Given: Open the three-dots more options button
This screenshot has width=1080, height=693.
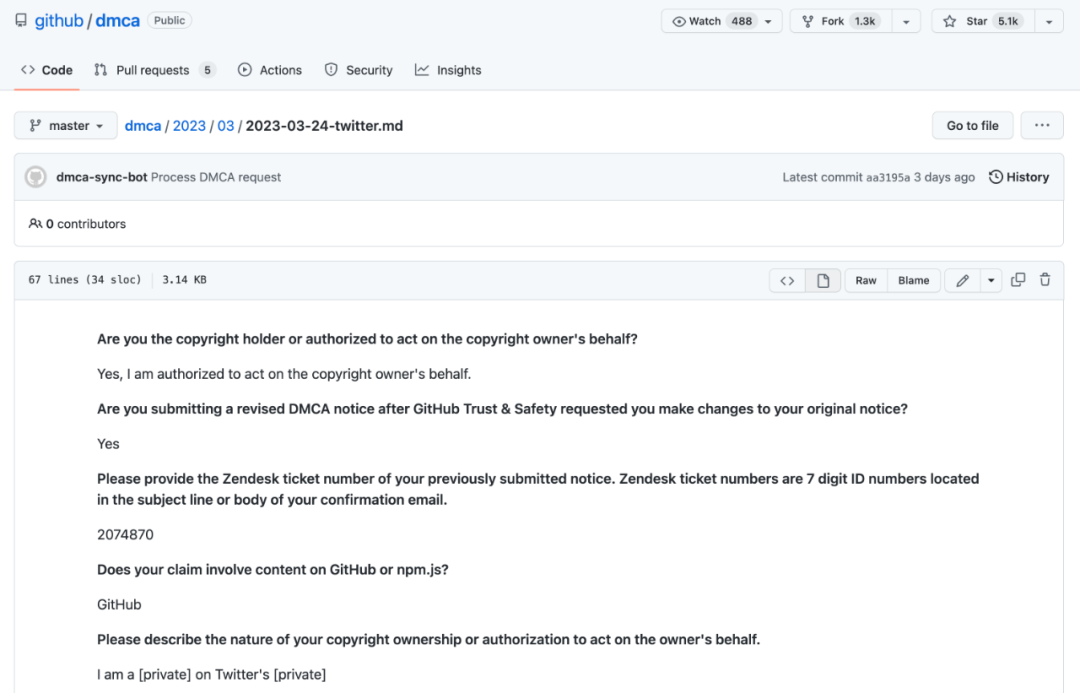Looking at the screenshot, I should (x=1042, y=125).
